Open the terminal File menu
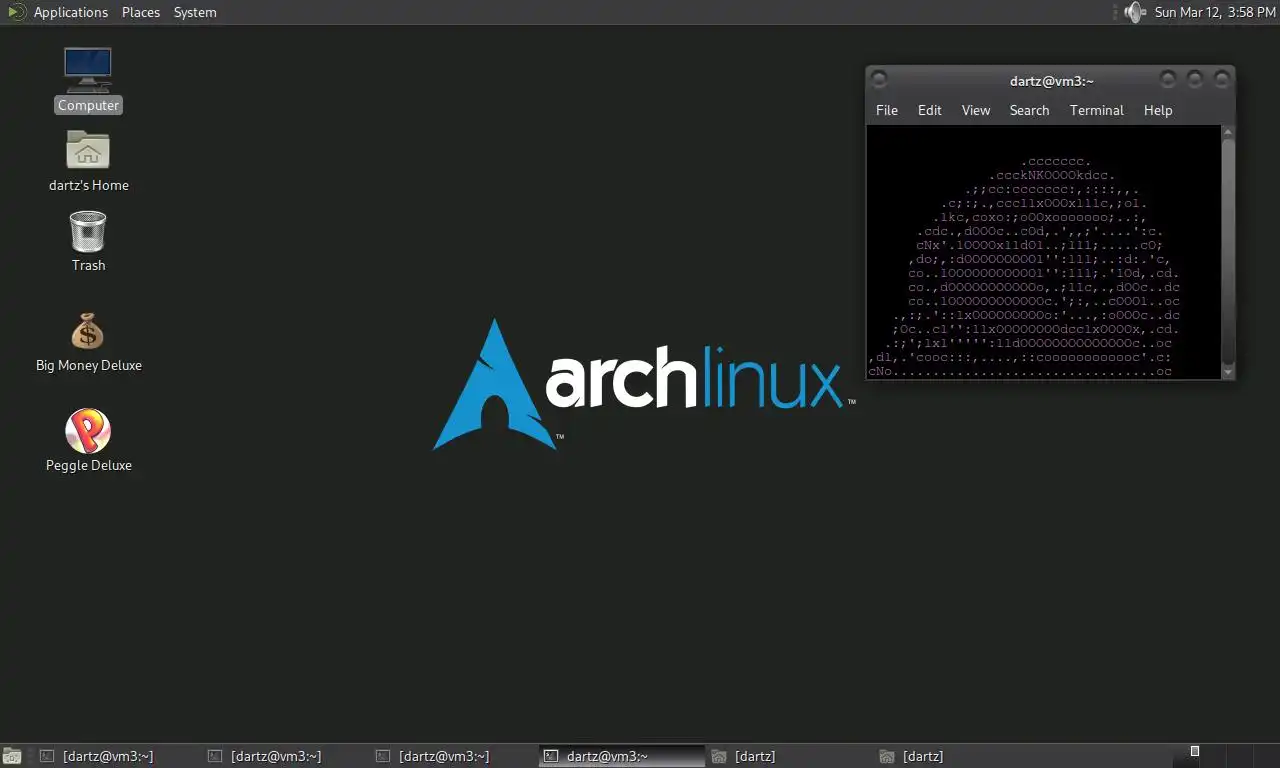Screen dimensions: 1280x768 click(x=887, y=110)
